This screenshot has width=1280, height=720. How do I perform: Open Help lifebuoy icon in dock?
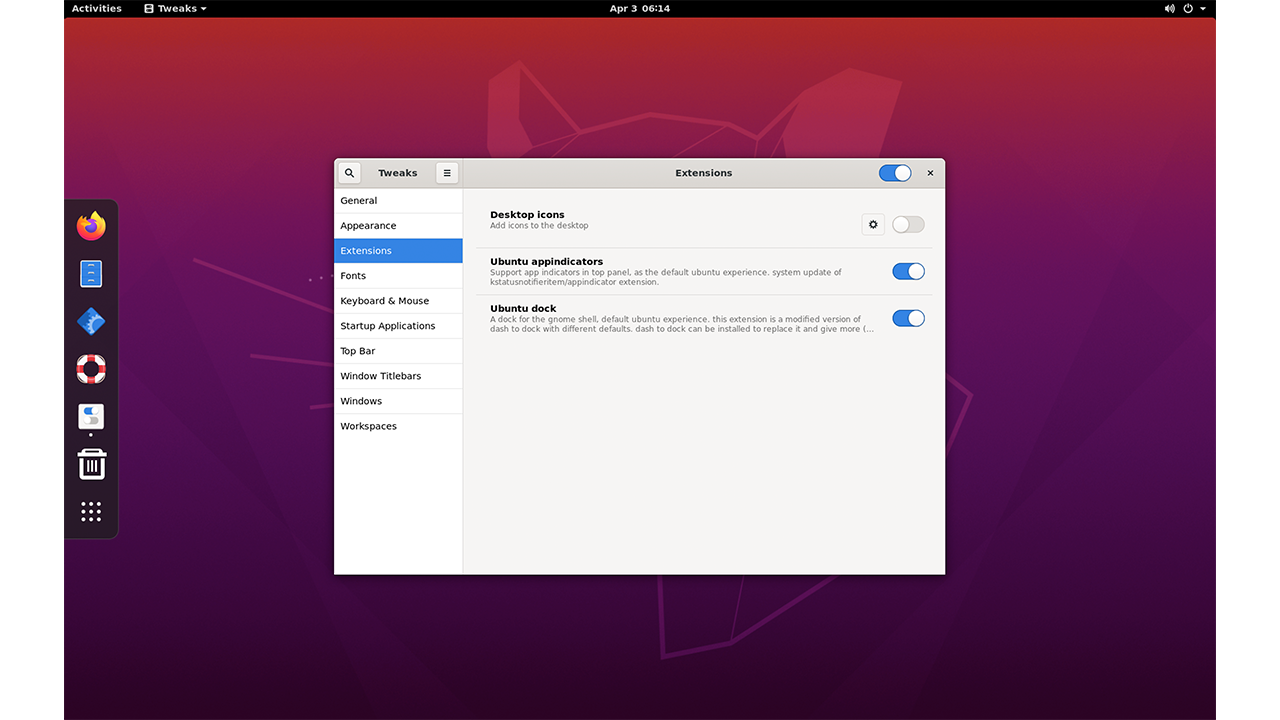pos(91,369)
